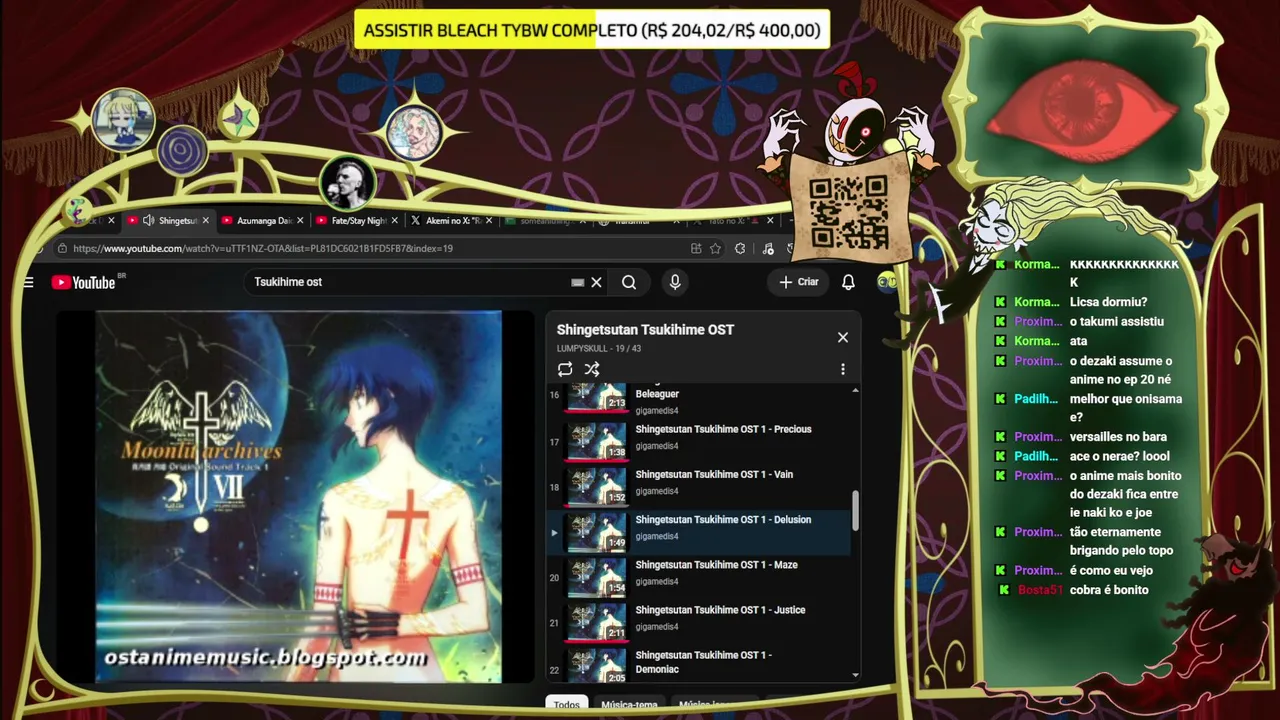View site information icon in address bar

(62, 249)
